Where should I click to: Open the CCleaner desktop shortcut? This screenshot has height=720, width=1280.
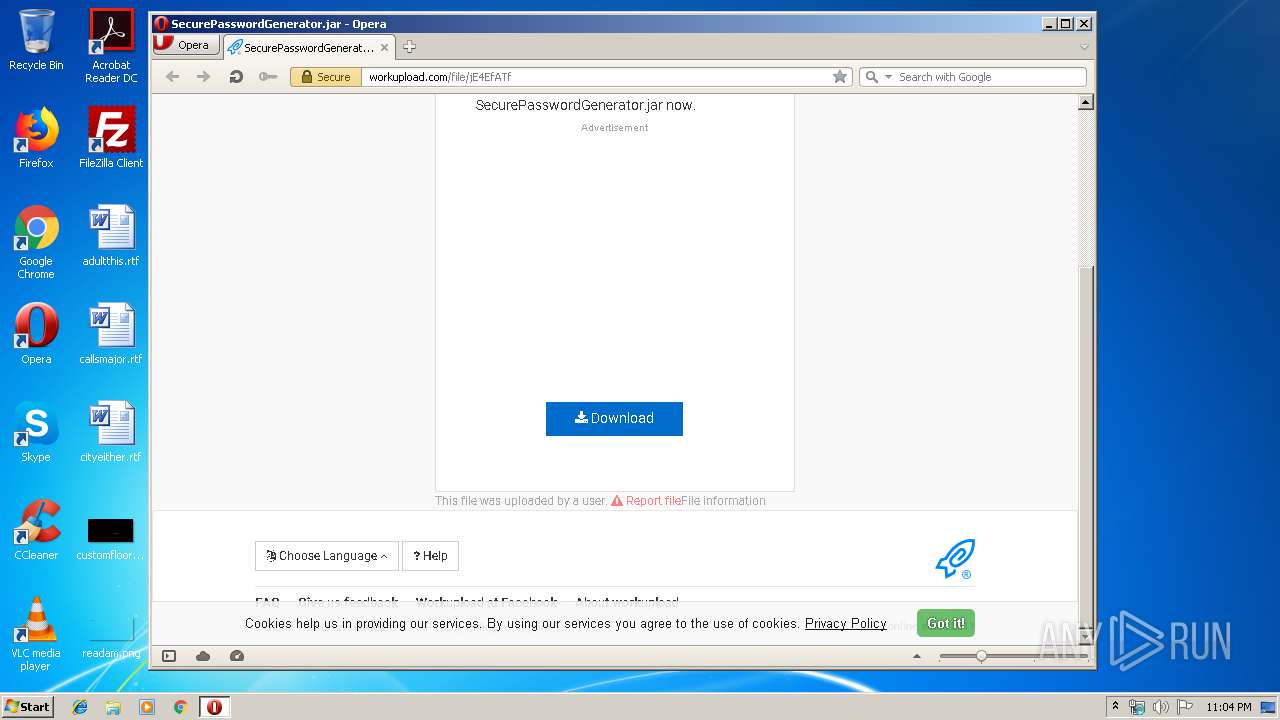coord(36,530)
